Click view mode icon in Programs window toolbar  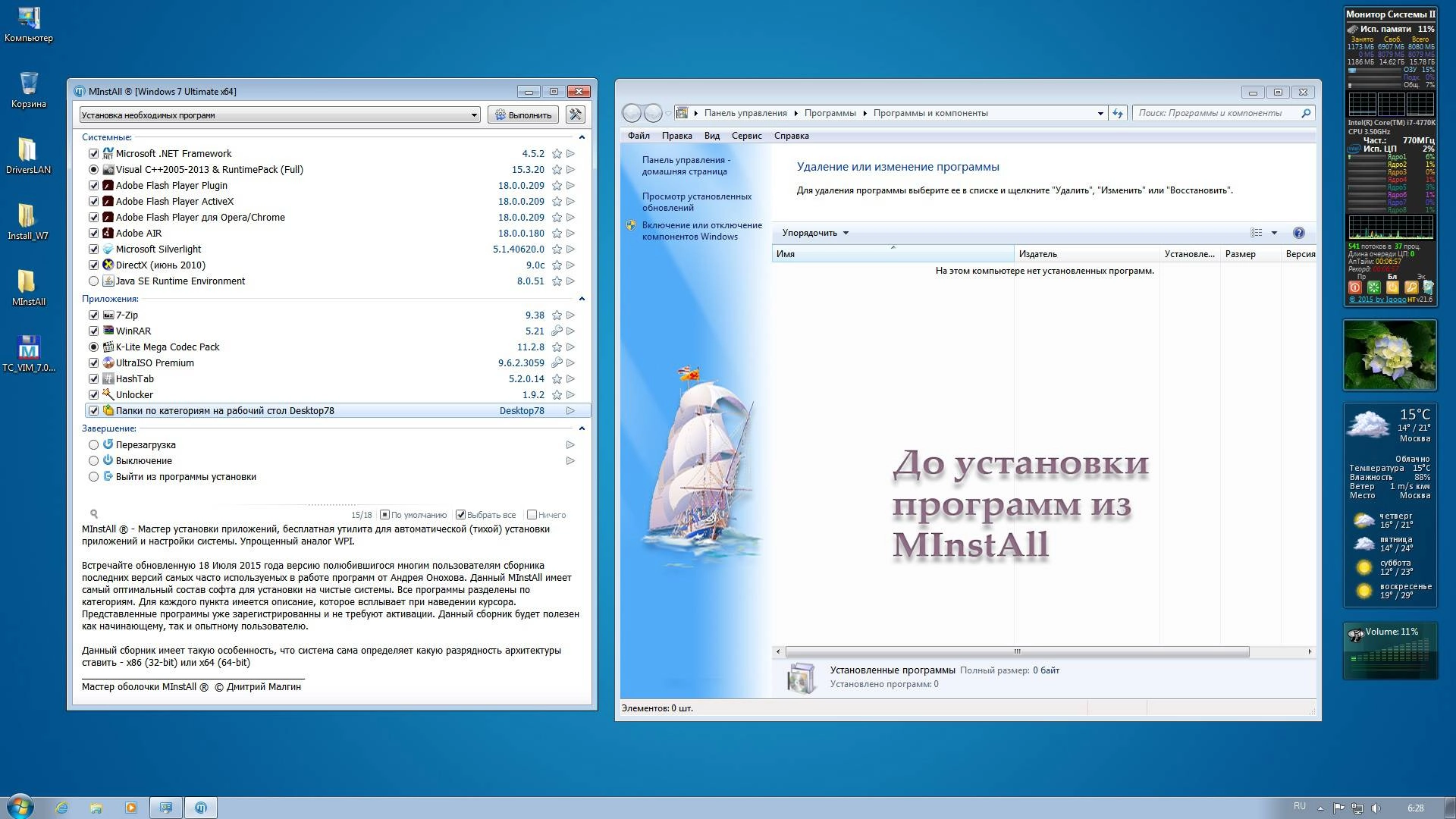pos(1257,233)
